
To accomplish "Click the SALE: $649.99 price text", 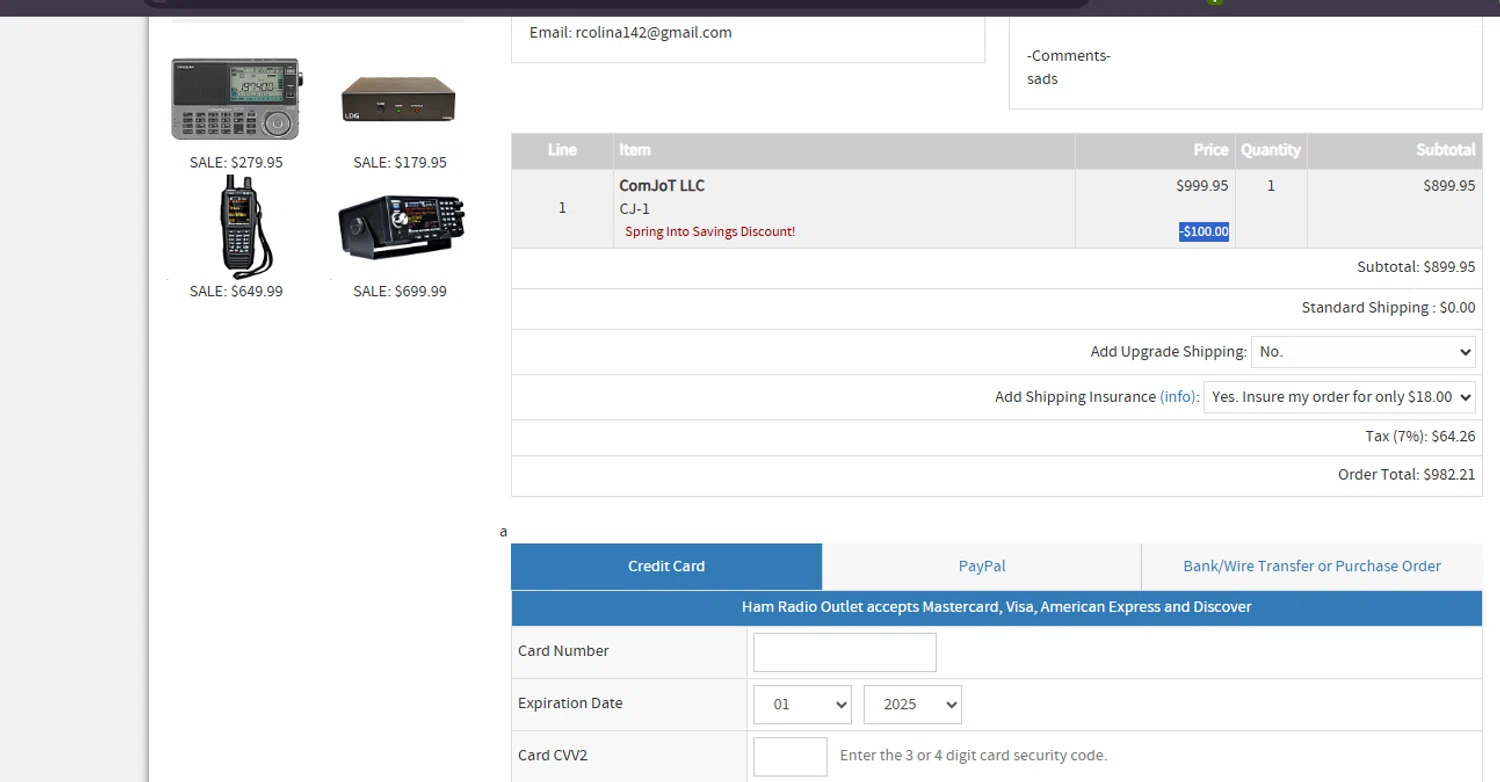I will point(236,291).
